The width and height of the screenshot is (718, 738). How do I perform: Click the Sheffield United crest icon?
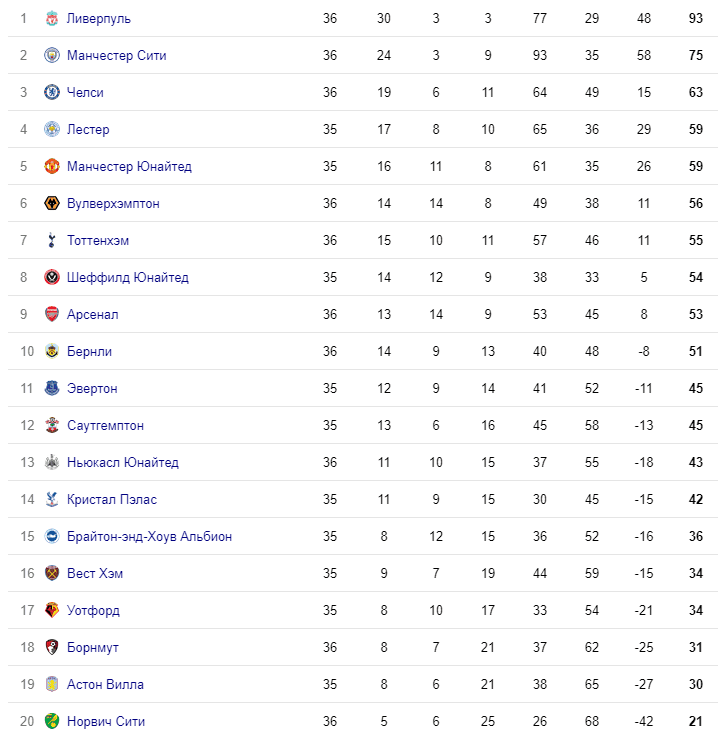[52, 277]
